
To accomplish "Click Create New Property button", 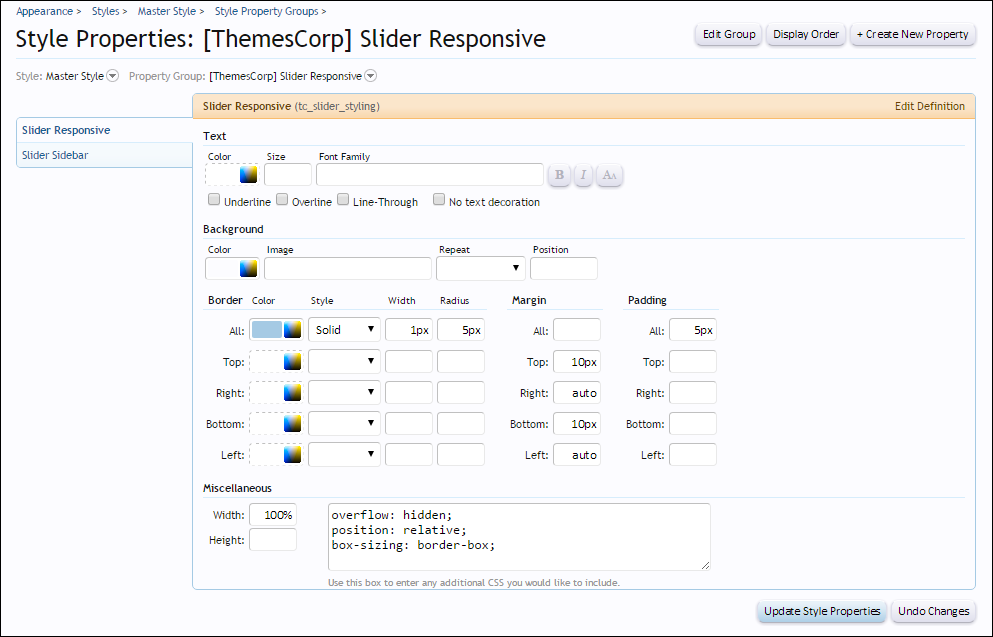I will (x=913, y=34).
